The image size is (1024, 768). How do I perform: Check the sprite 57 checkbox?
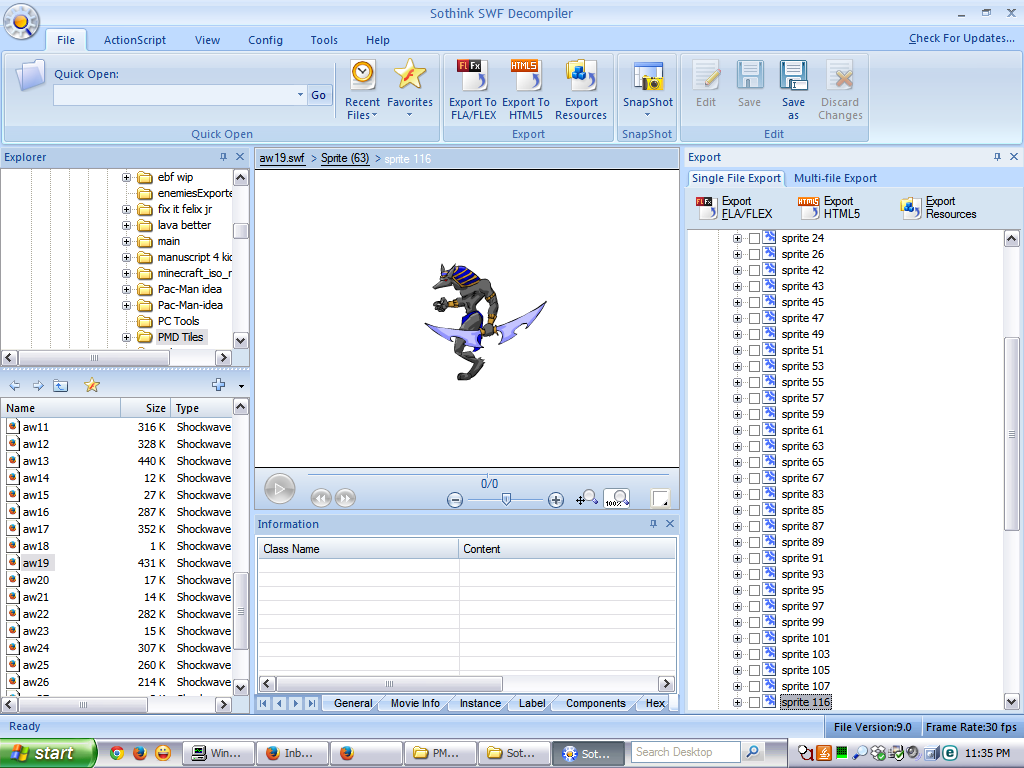[x=754, y=398]
